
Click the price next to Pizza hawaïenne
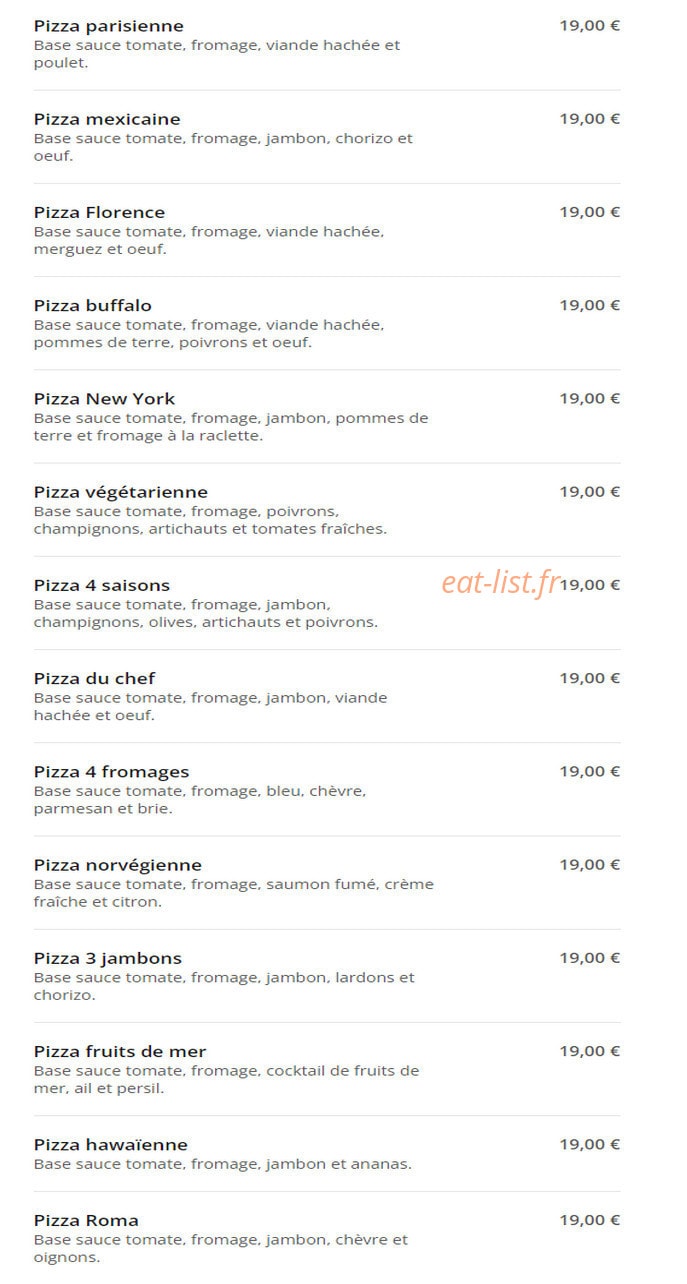tap(589, 1144)
